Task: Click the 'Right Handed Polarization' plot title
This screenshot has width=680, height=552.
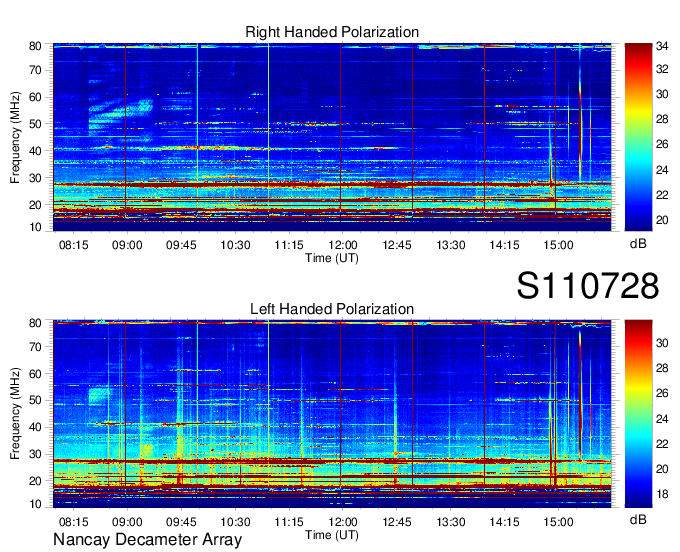Action: pyautogui.click(x=332, y=32)
